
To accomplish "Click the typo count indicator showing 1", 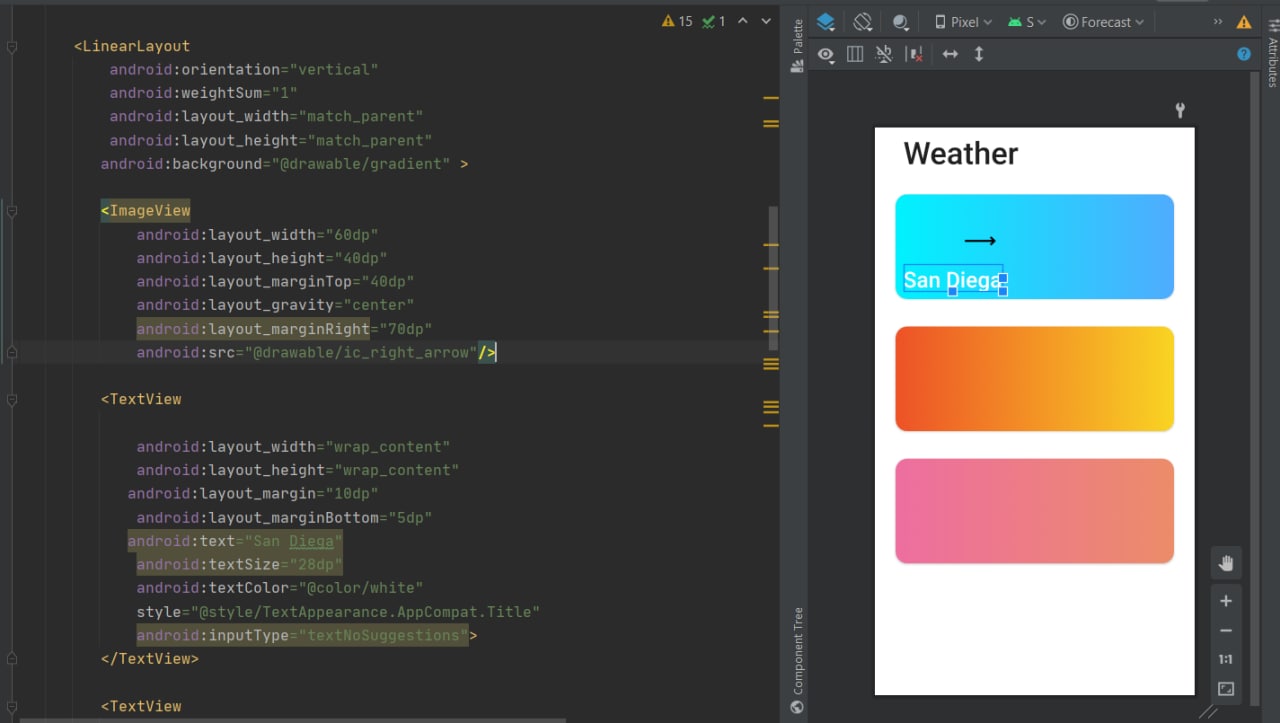I will tap(714, 21).
